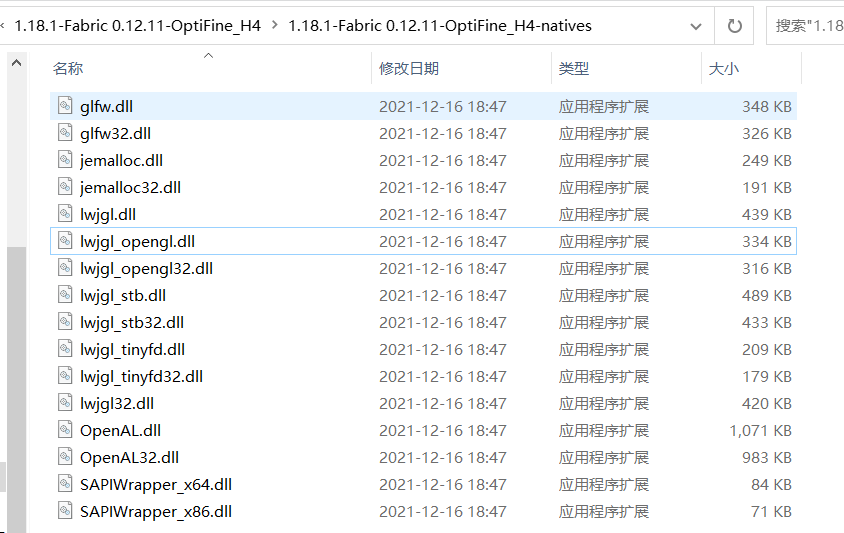Click the glfw32.dll file icon
The image size is (844, 533).
tap(65, 132)
